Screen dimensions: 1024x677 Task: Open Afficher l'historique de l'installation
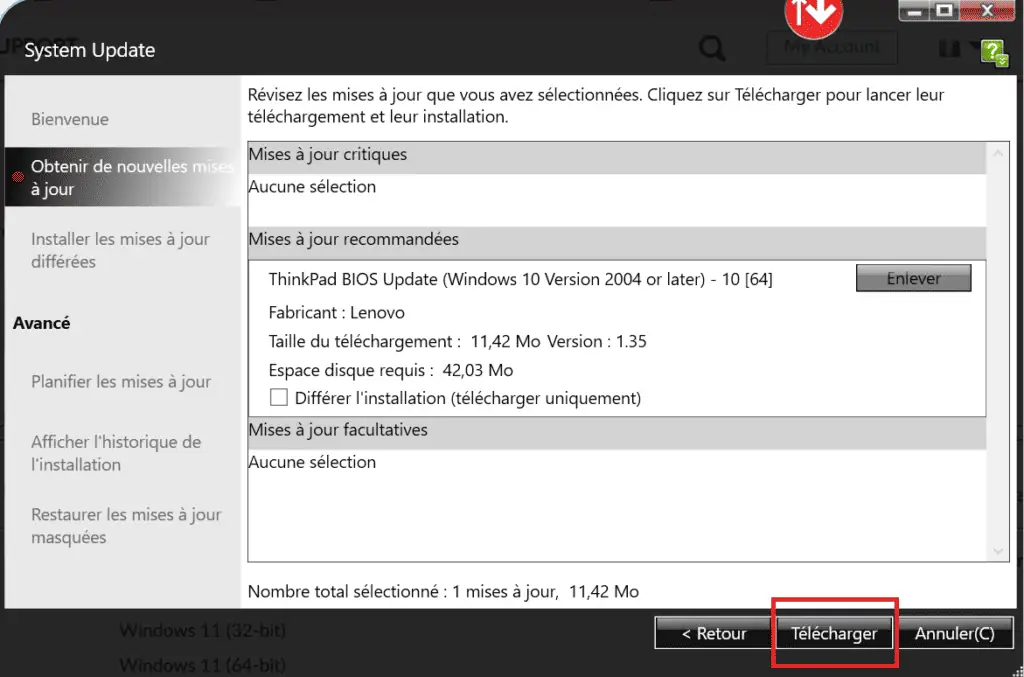click(116, 453)
